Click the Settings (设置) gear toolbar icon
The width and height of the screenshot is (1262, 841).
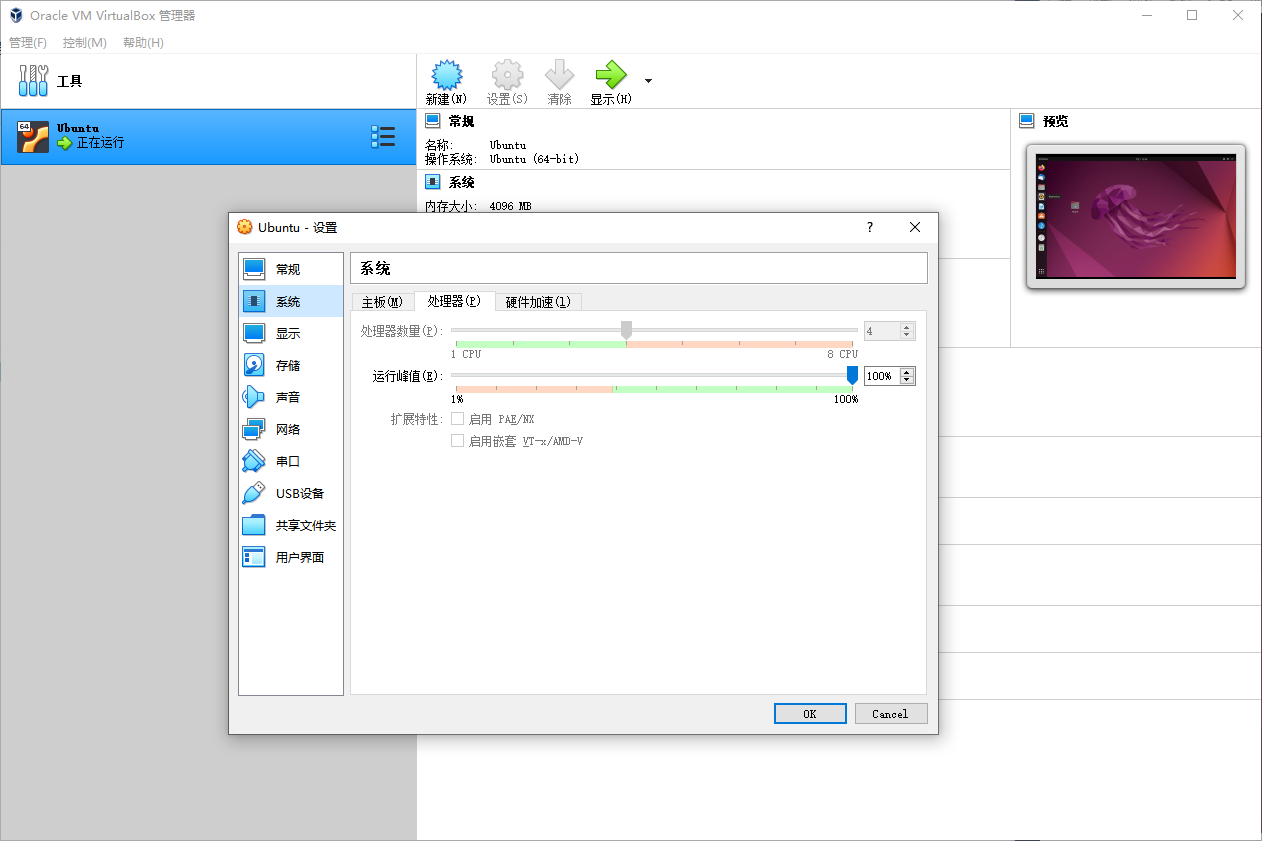click(x=507, y=75)
